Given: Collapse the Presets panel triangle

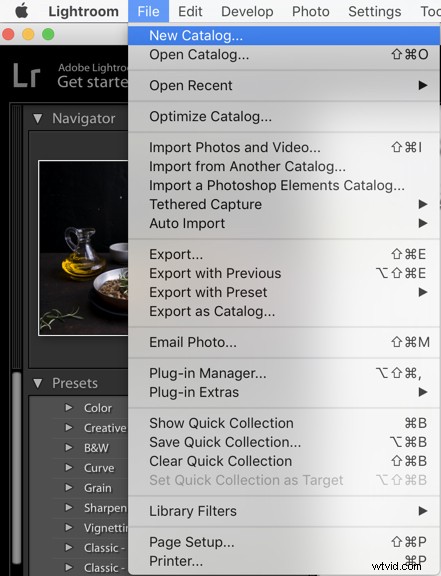Looking at the screenshot, I should click(x=37, y=383).
